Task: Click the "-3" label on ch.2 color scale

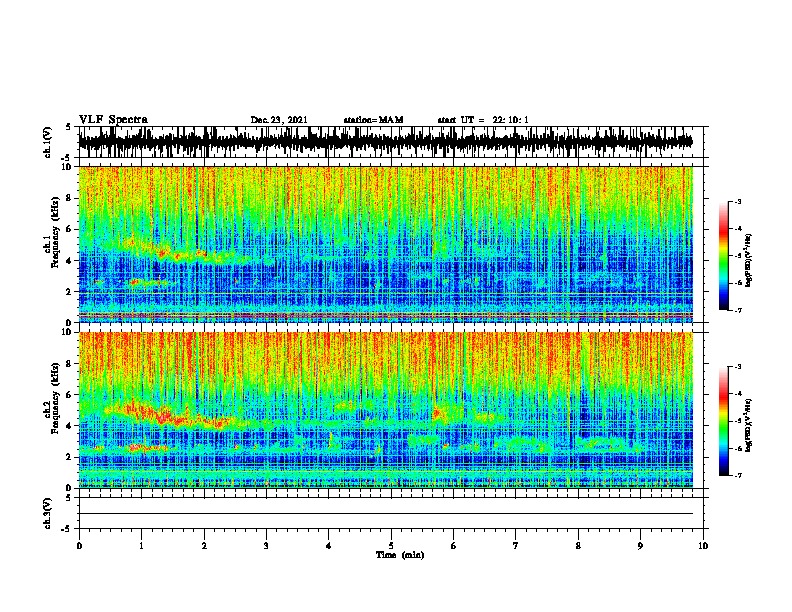Action: 738,367
